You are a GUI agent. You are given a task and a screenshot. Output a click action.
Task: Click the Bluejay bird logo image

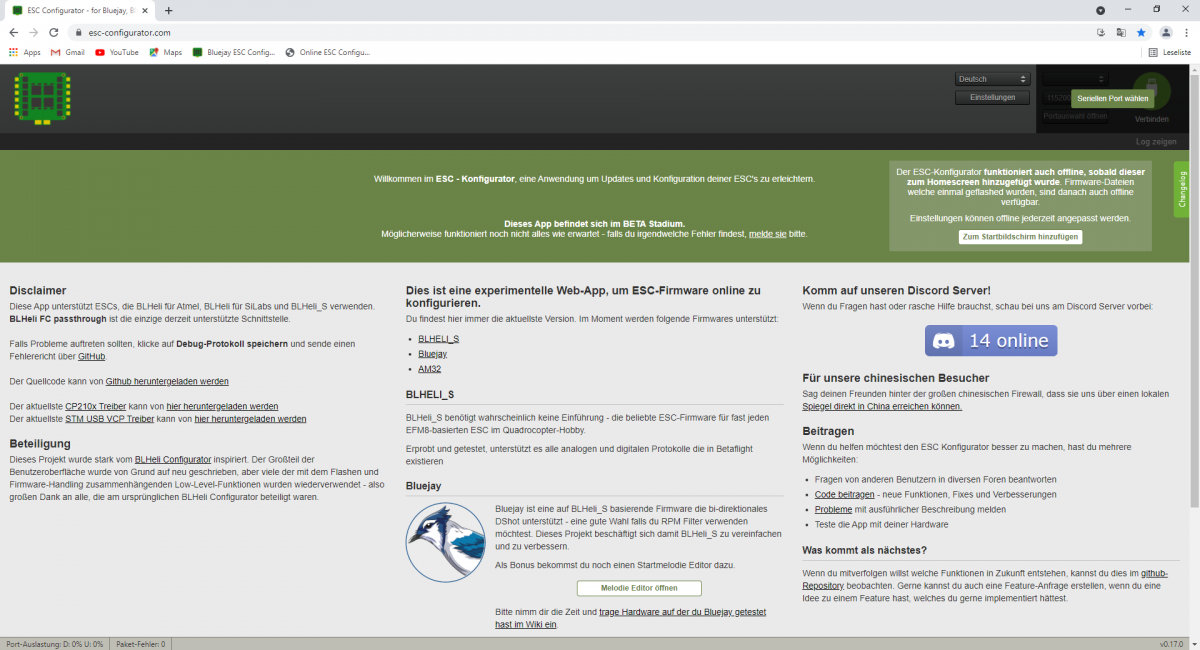pyautogui.click(x=445, y=542)
